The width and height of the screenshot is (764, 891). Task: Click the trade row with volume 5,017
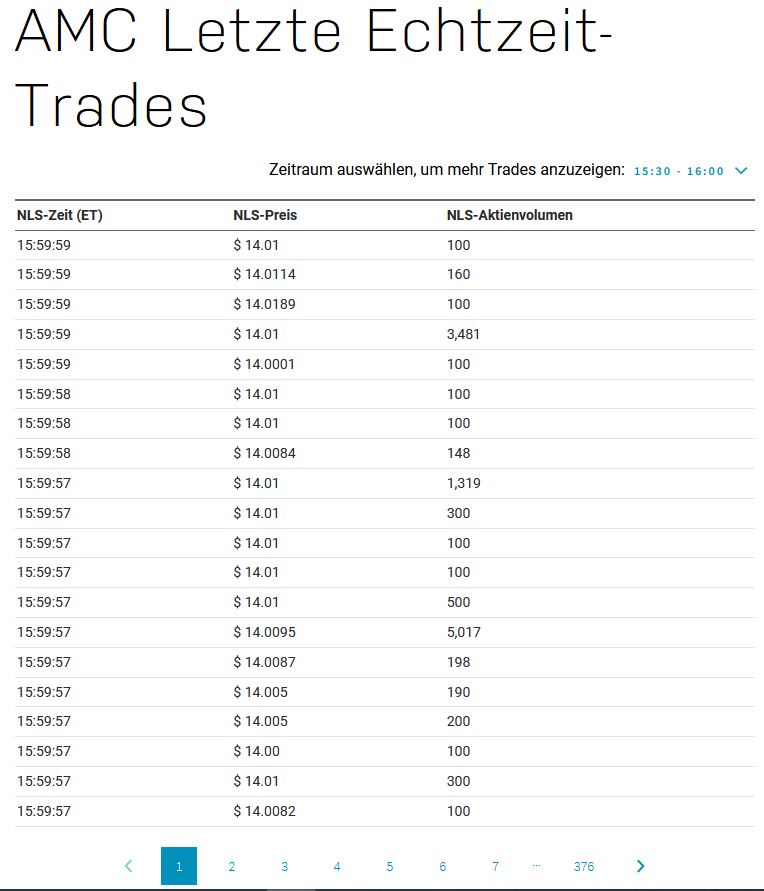[380, 632]
